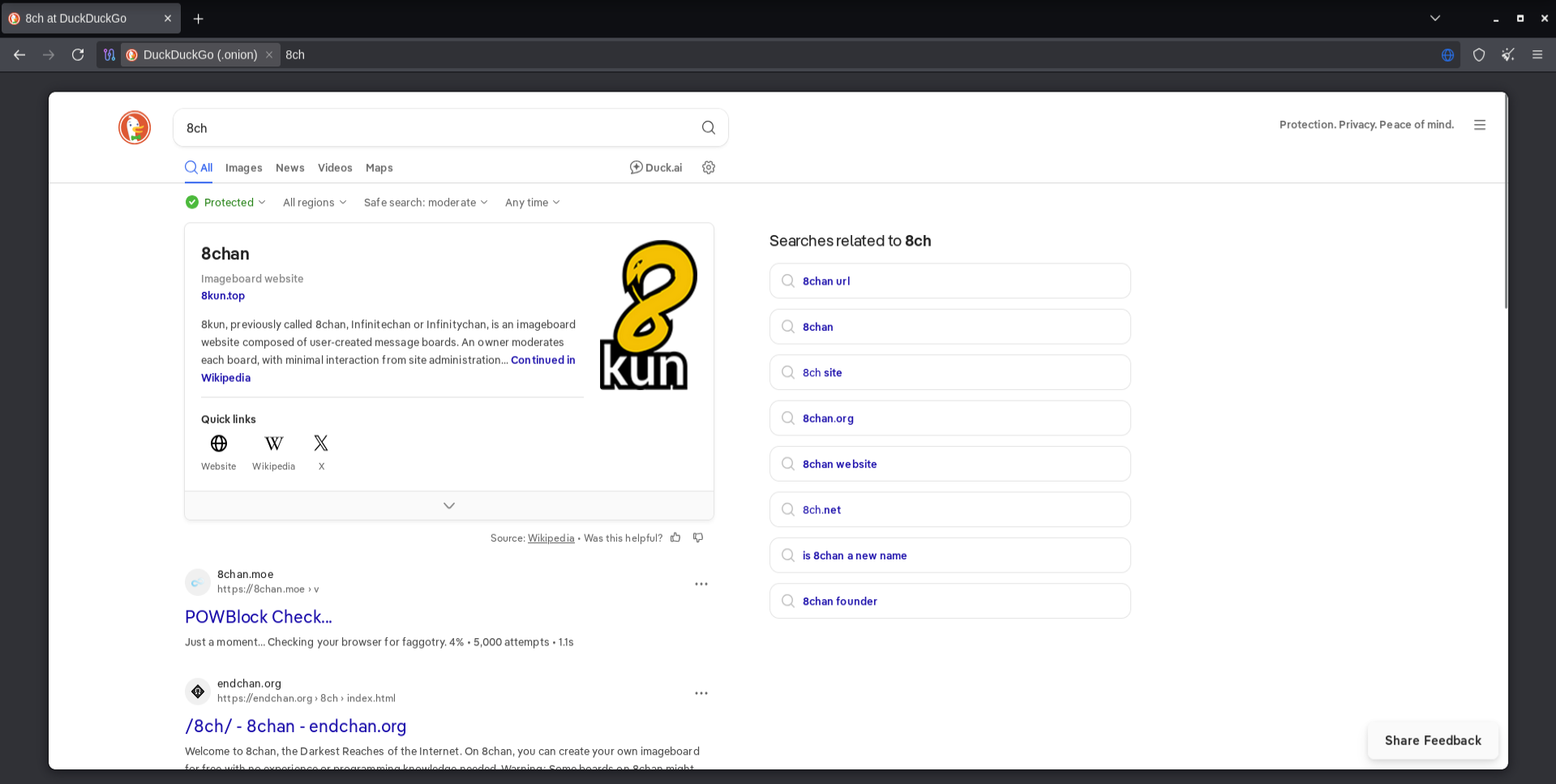
Task: Search related term 8chan url
Action: pos(950,281)
